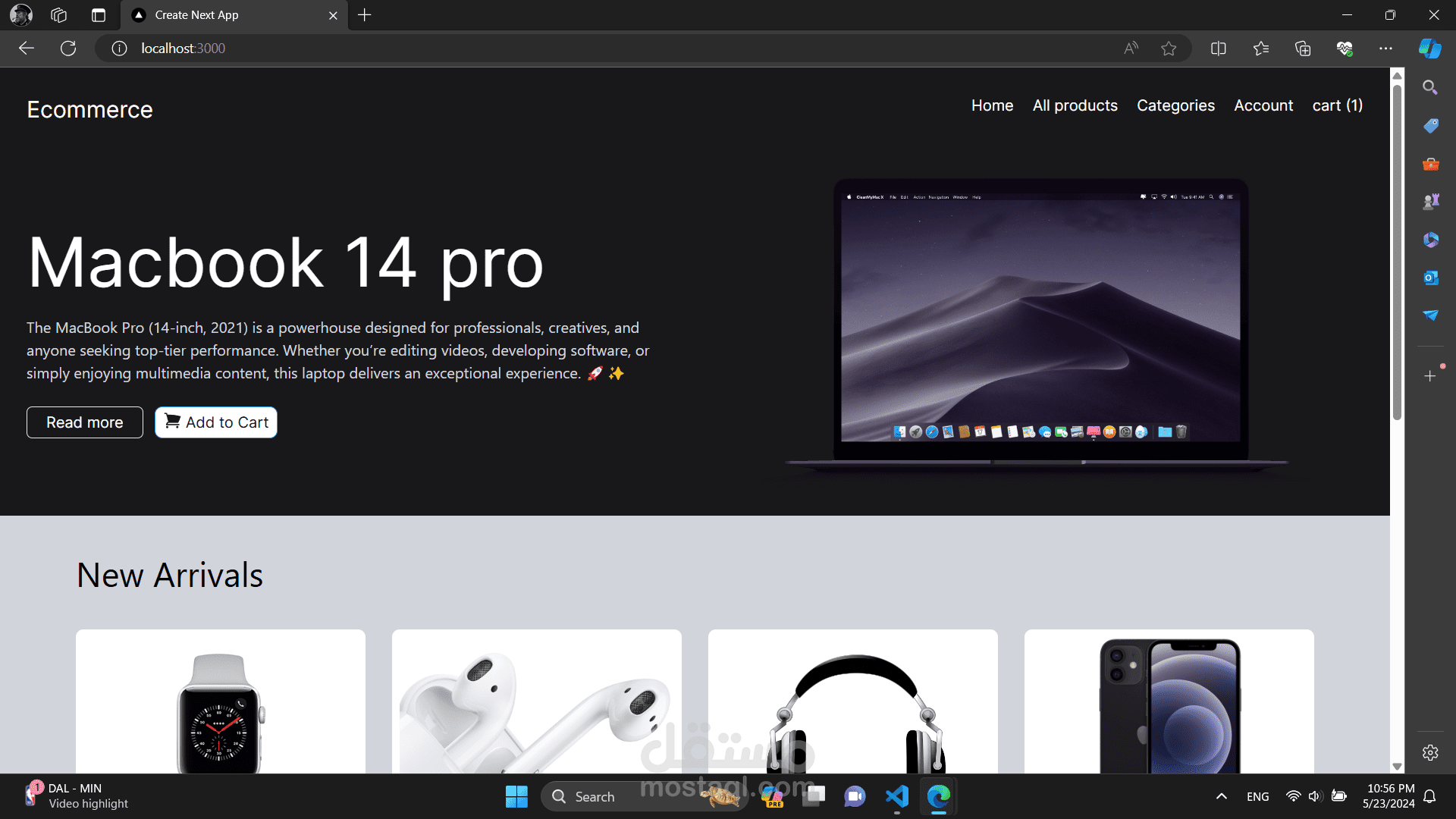
Task: Launch Visual Studio Code from the taskbar
Action: [x=896, y=796]
